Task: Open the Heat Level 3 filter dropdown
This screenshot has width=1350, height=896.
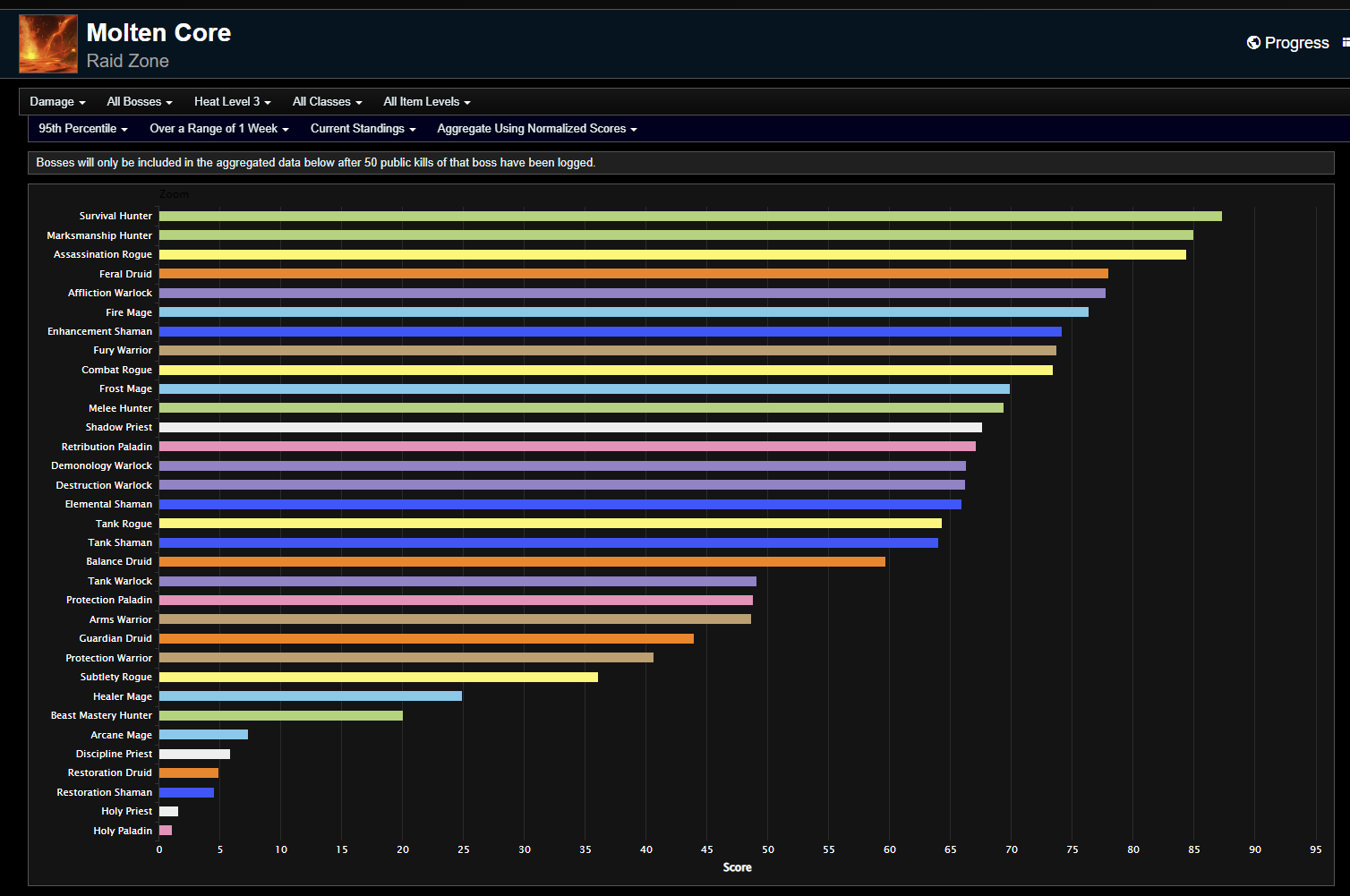Action: [231, 101]
